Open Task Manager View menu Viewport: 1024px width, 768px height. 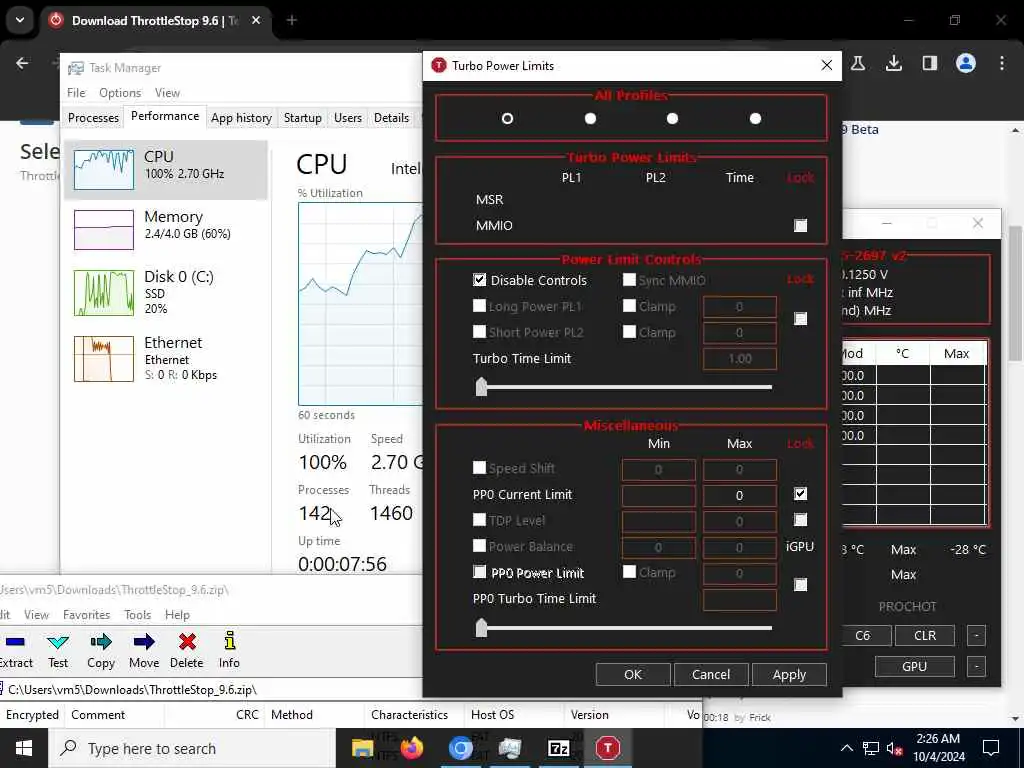pos(167,93)
